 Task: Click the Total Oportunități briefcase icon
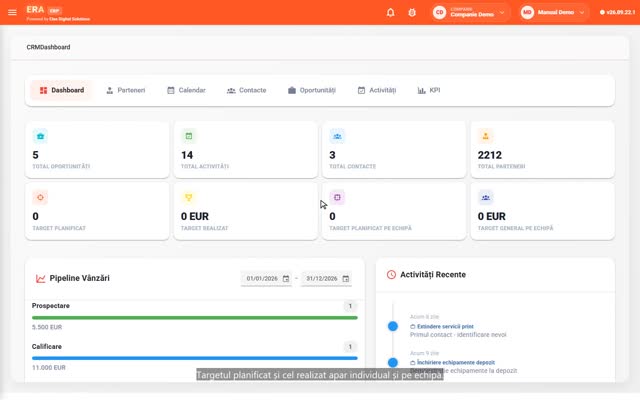point(40,136)
